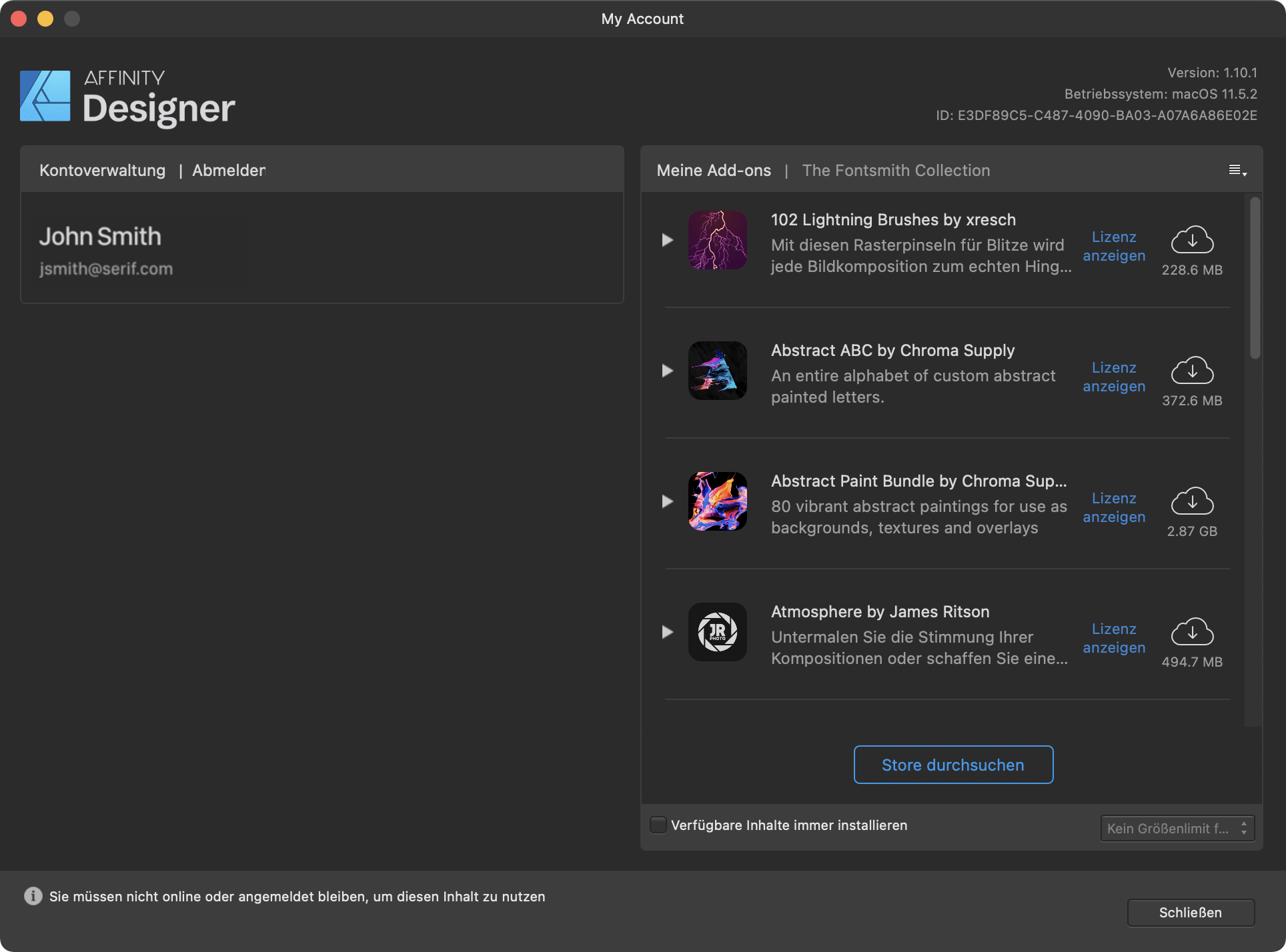Click the John Smith account name

click(x=100, y=236)
